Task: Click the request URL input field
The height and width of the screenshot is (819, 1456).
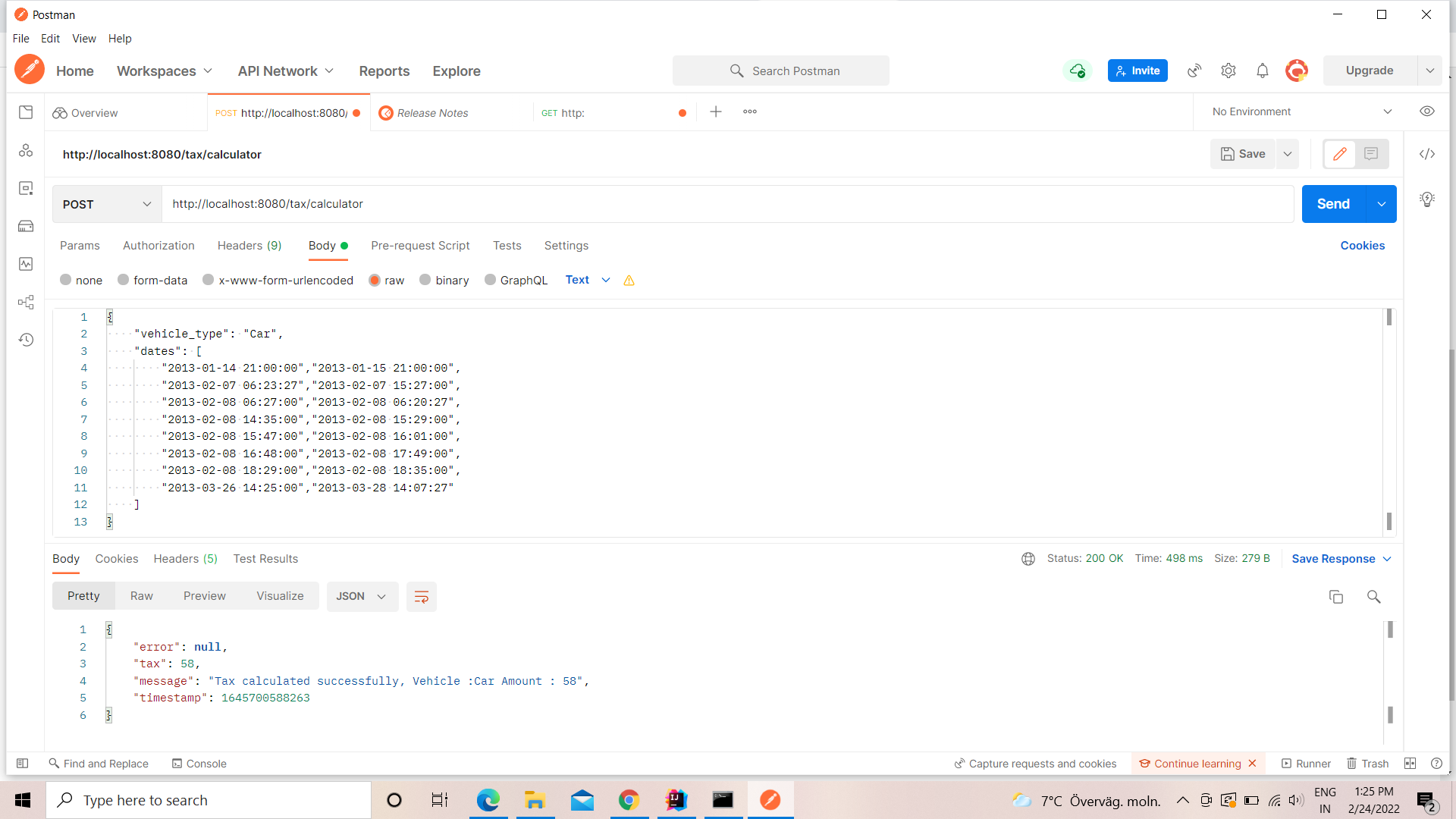Action: coord(728,204)
